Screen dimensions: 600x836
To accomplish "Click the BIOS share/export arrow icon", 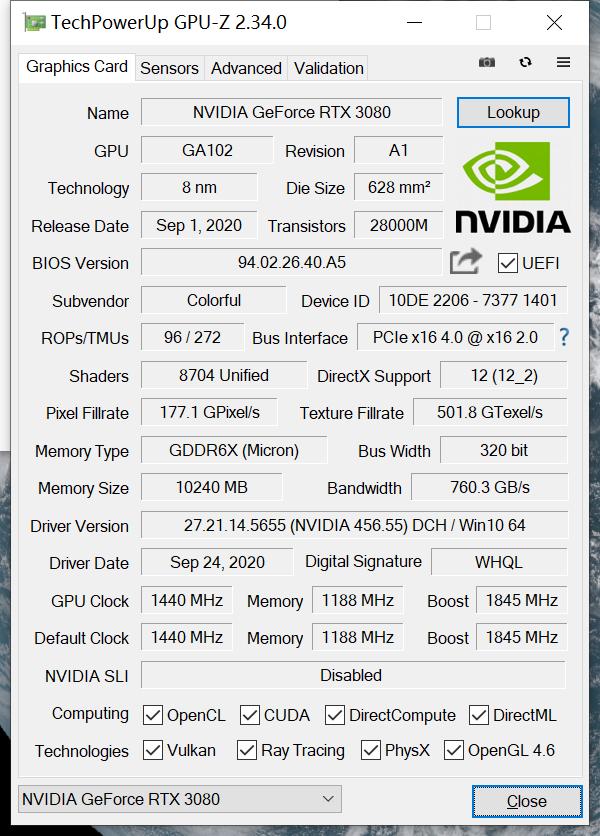I will pos(465,262).
